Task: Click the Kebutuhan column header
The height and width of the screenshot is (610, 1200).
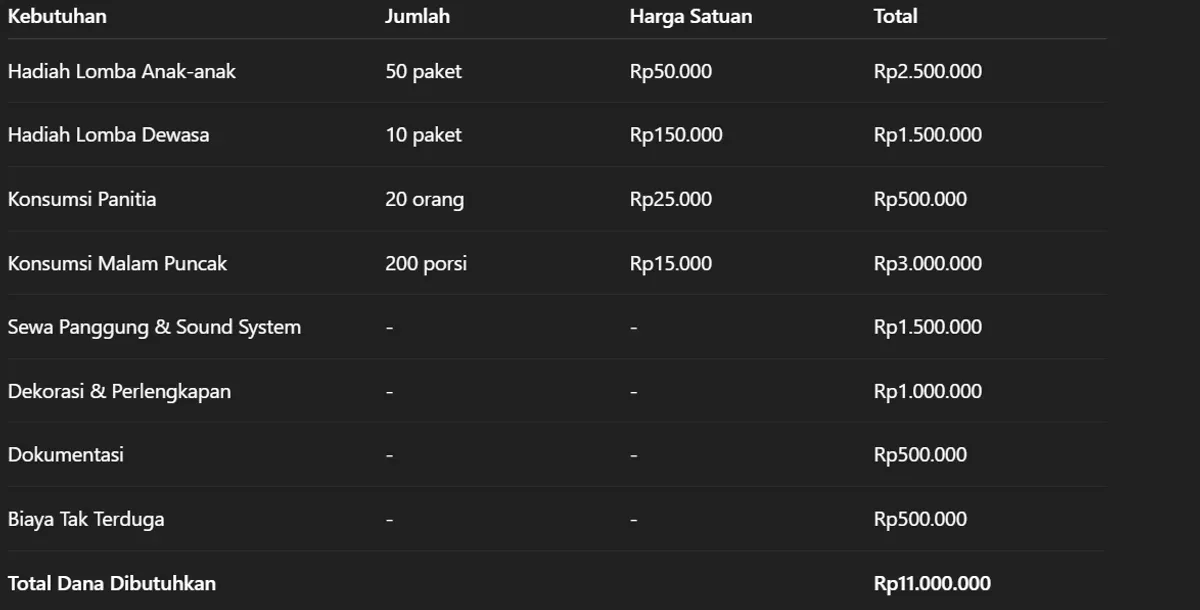Action: 57,16
